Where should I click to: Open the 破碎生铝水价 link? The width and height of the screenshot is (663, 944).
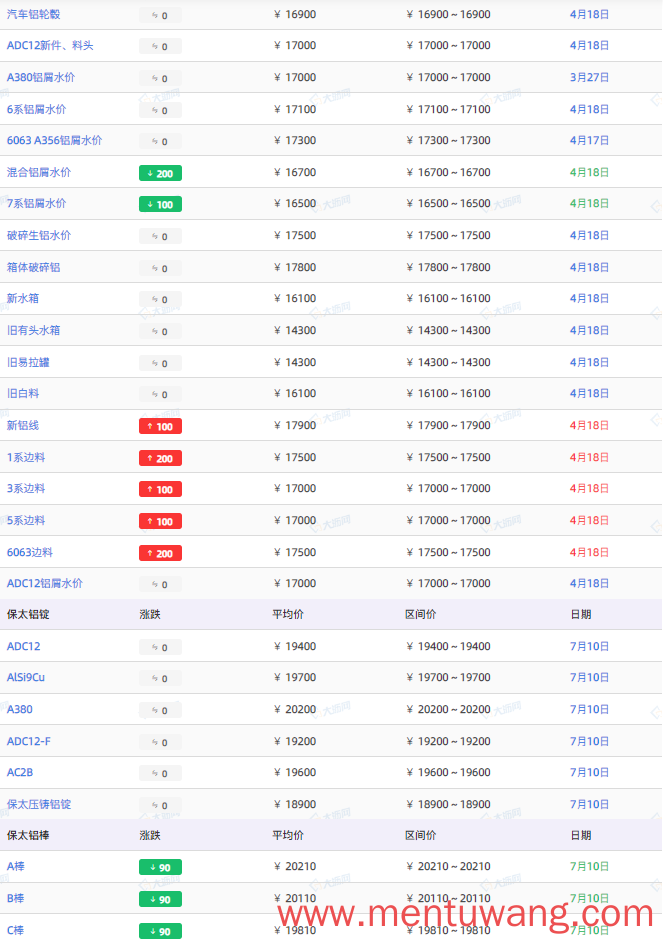coord(39,235)
